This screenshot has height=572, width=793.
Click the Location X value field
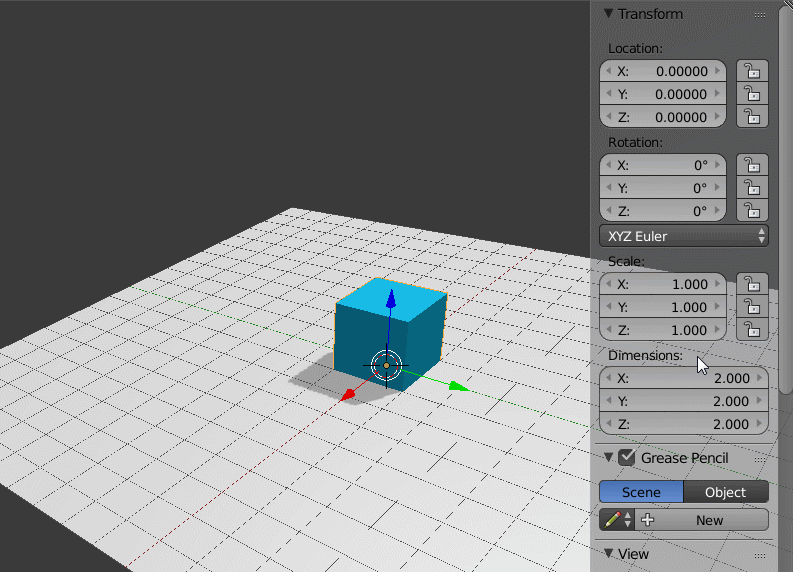tap(663, 71)
